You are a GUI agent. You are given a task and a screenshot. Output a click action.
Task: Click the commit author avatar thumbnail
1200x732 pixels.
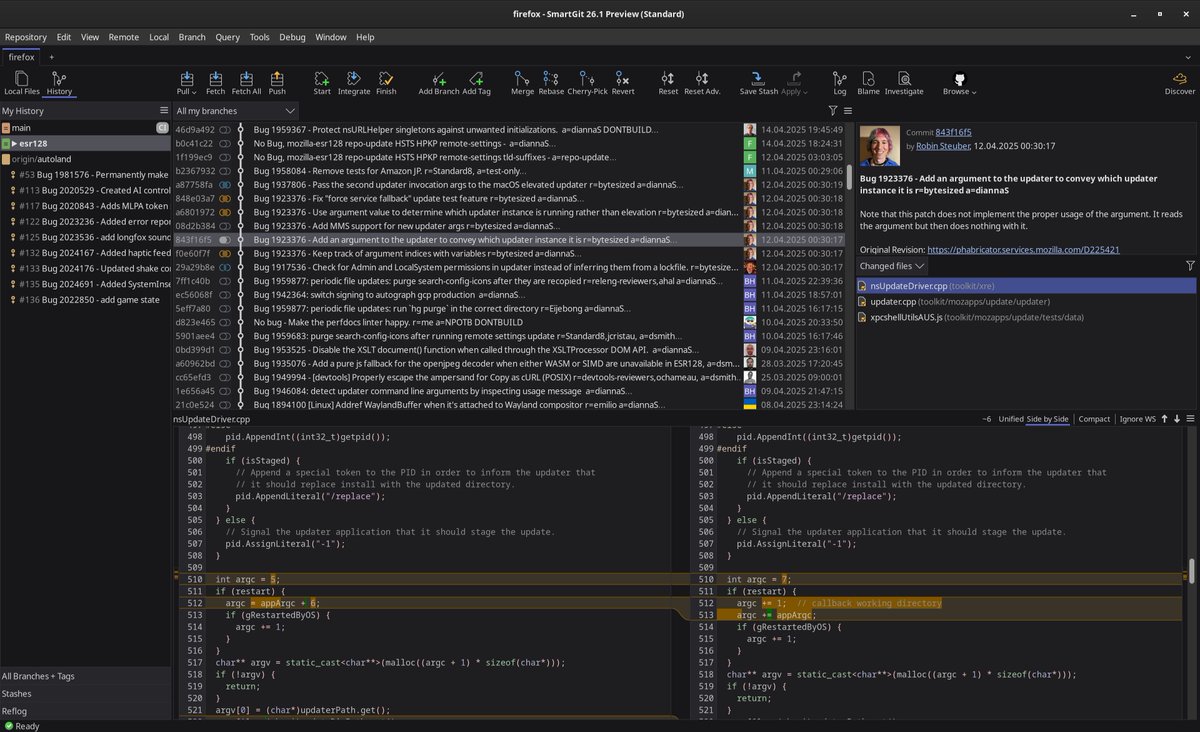[880, 146]
